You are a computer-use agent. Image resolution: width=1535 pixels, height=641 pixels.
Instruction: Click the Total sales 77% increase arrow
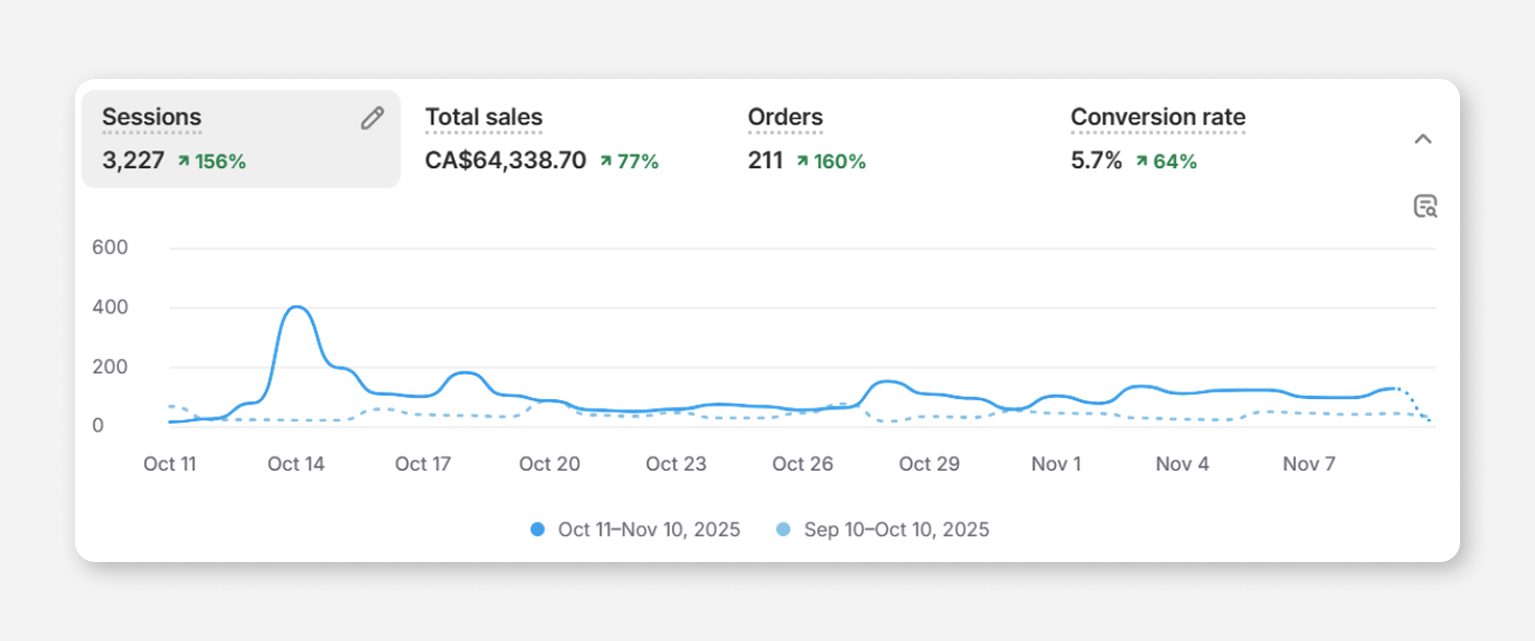[606, 161]
